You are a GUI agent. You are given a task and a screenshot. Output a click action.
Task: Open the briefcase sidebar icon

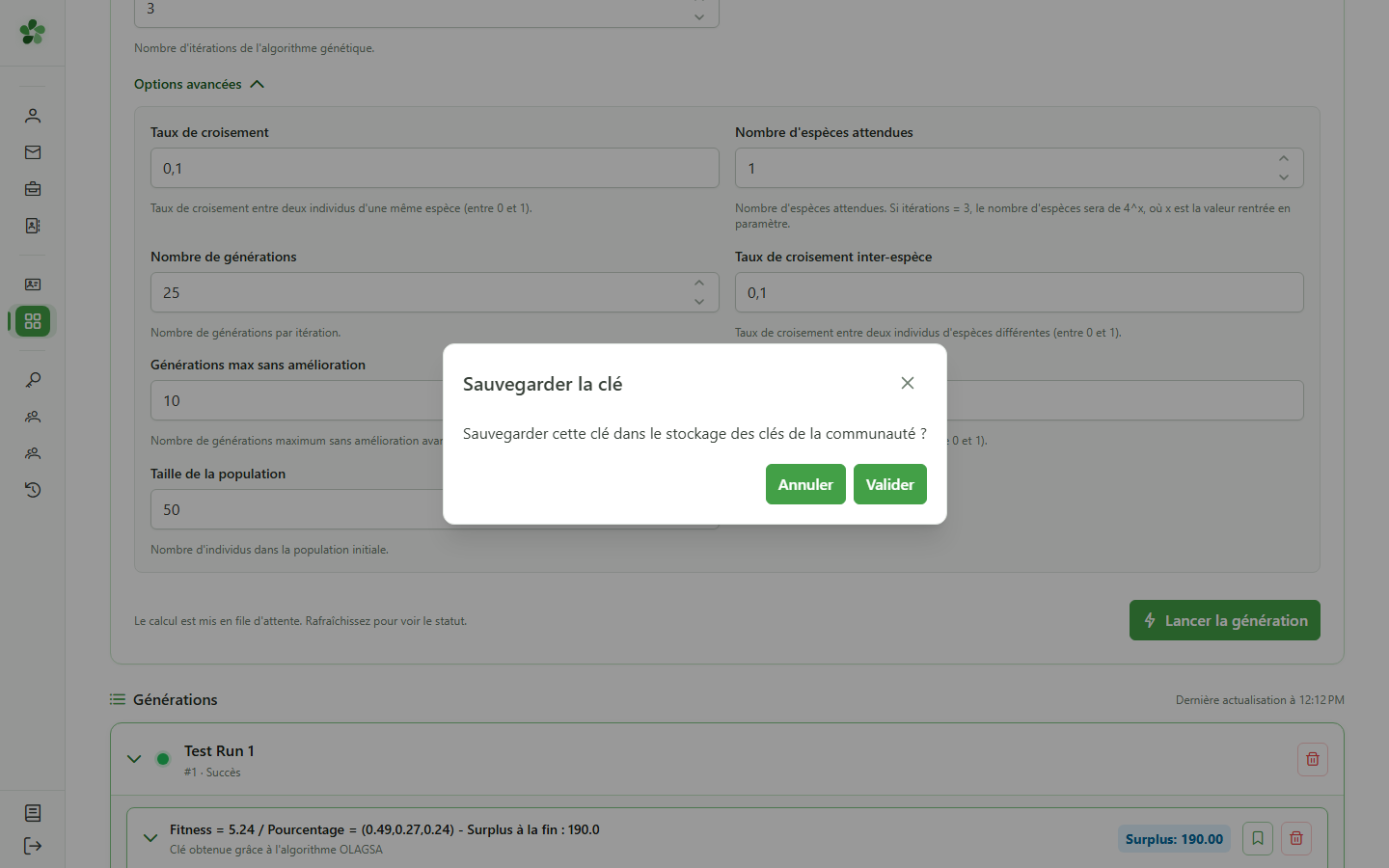click(33, 189)
